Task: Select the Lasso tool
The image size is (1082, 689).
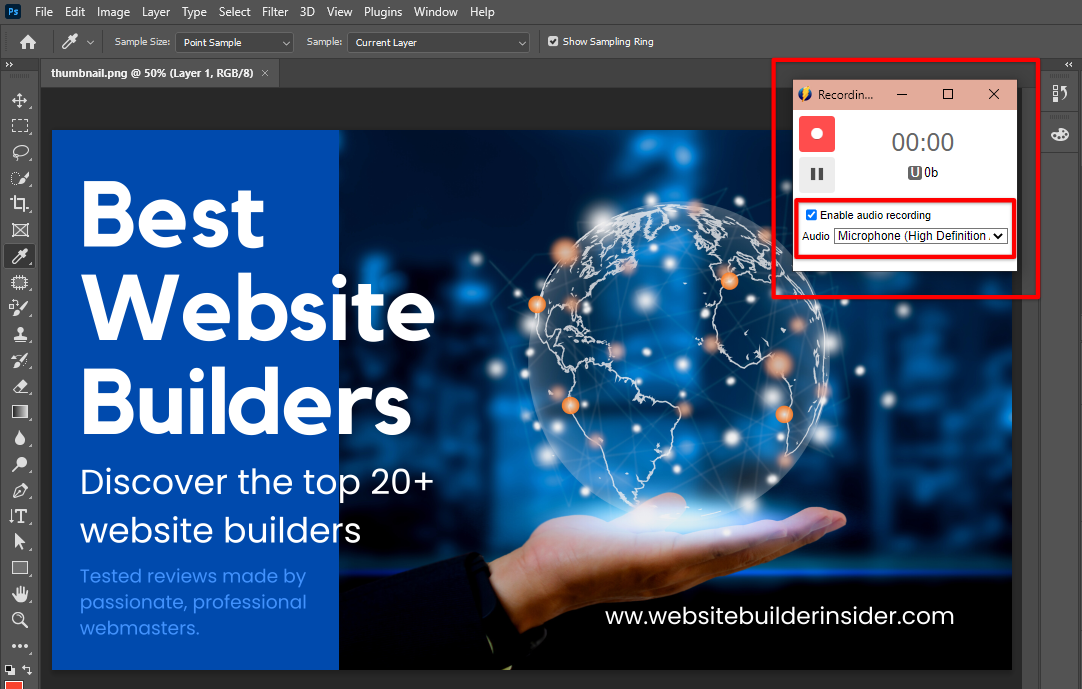Action: pyautogui.click(x=20, y=152)
